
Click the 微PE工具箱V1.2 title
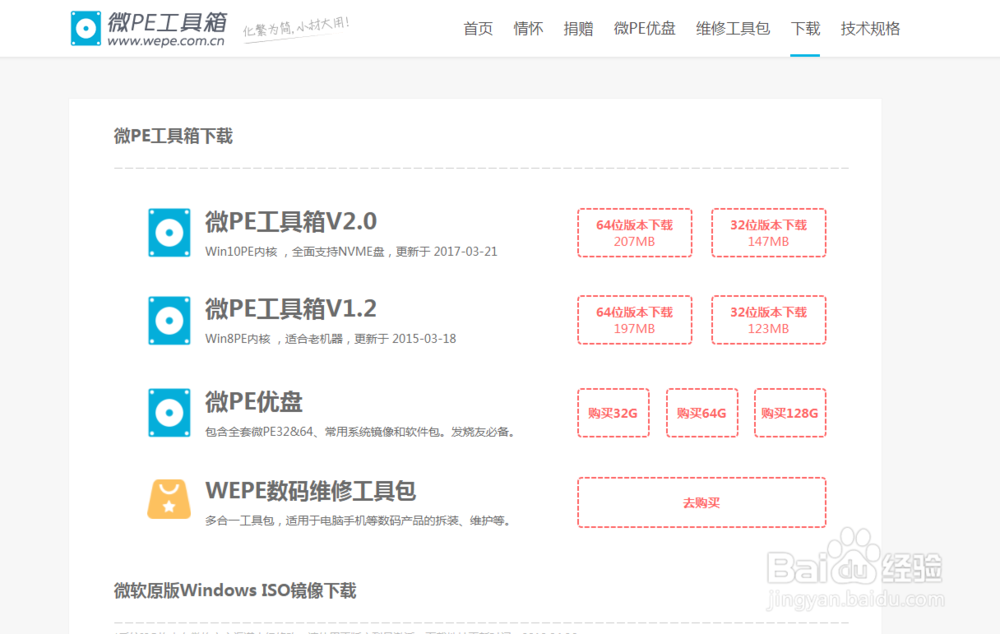click(x=291, y=309)
